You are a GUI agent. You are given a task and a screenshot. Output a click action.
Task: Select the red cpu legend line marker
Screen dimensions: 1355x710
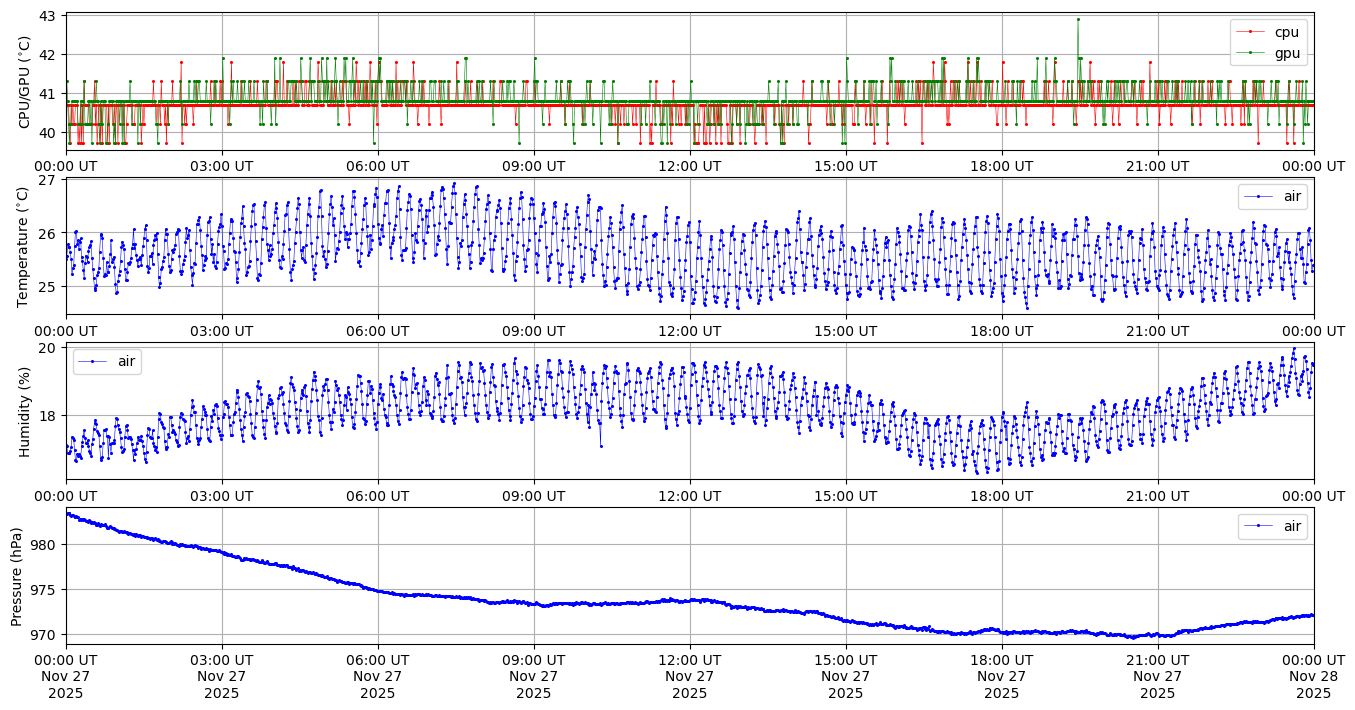tap(1250, 32)
